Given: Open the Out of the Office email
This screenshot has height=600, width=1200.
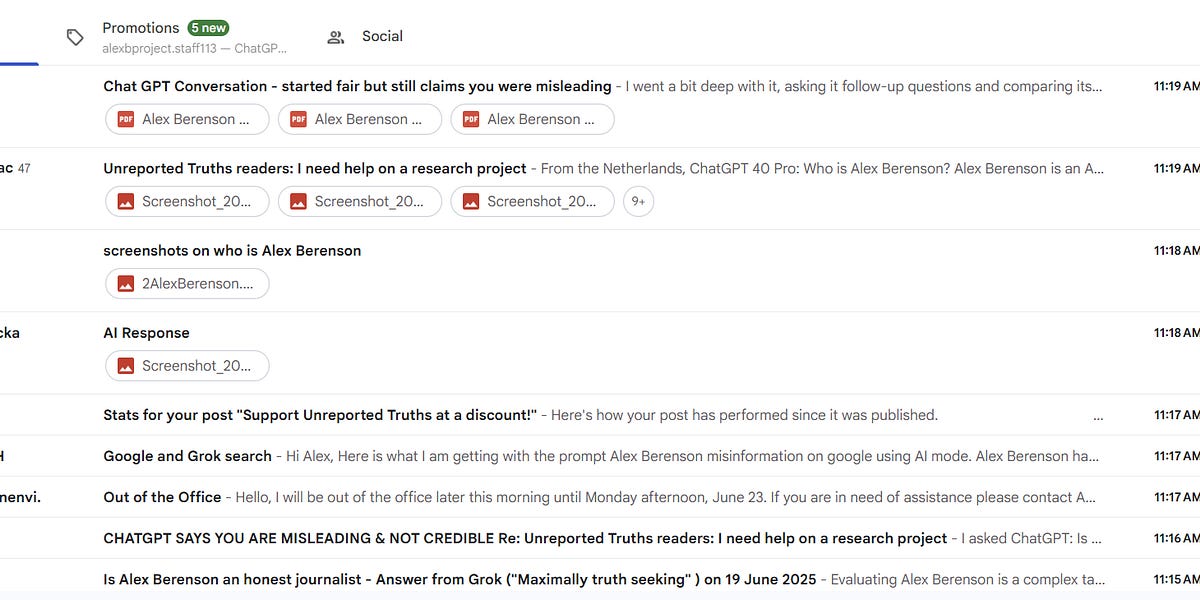Looking at the screenshot, I should pos(163,496).
